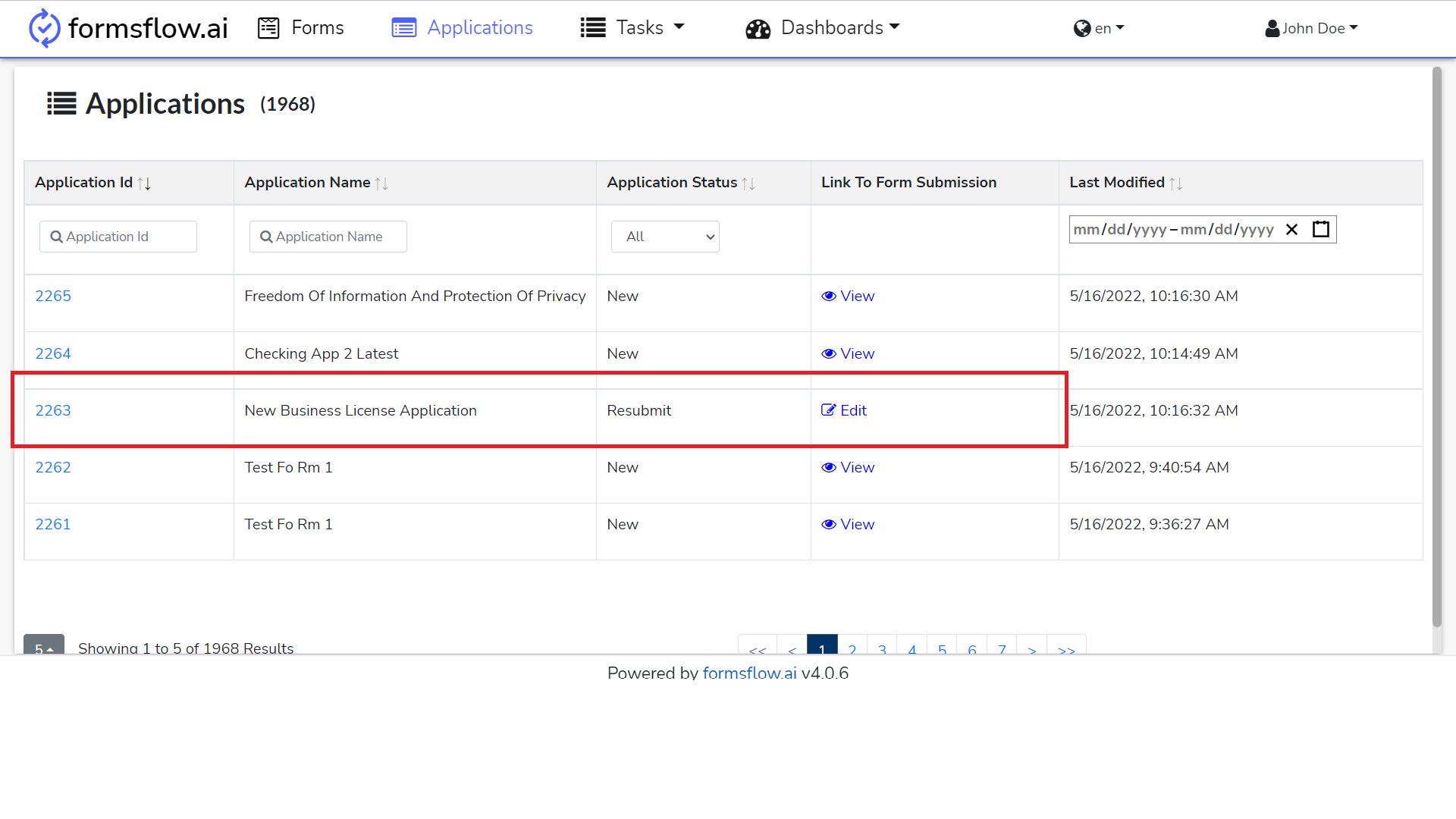Go to the Applications tab

462,28
